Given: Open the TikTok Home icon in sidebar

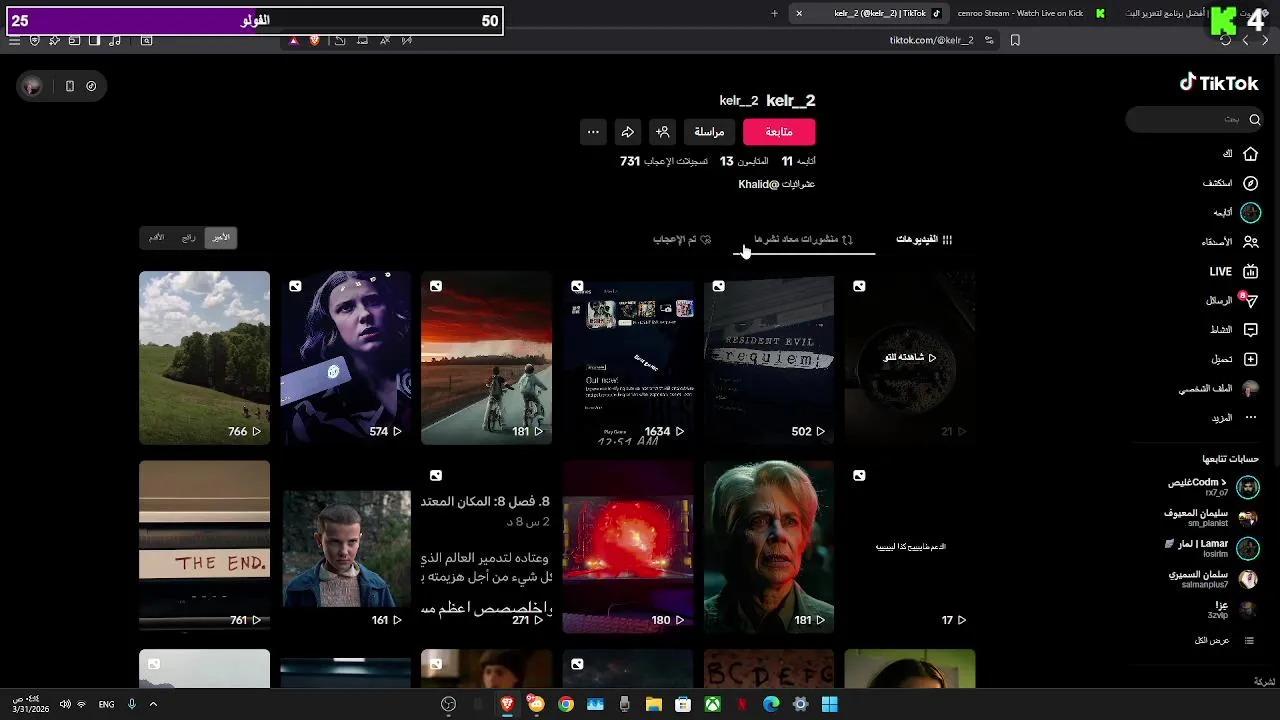Looking at the screenshot, I should [x=1250, y=154].
